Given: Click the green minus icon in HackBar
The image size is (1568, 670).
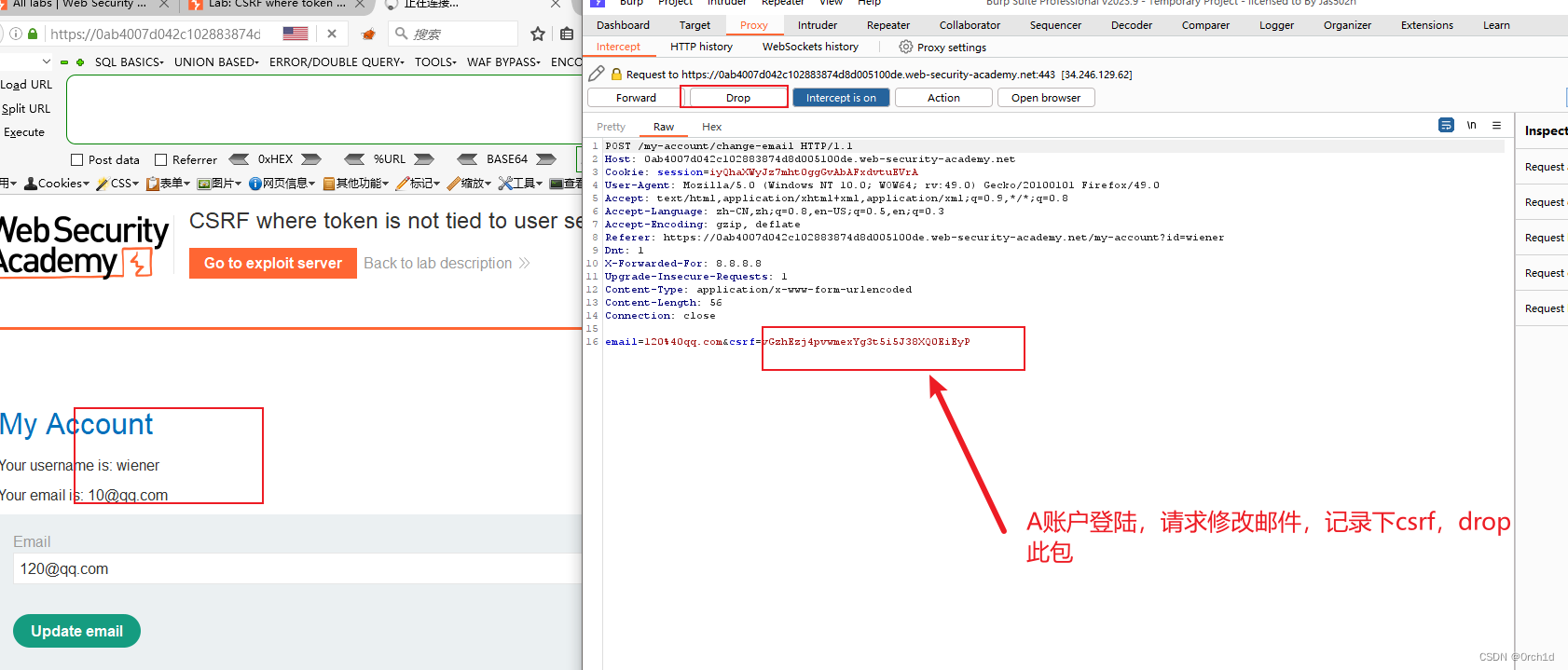Looking at the screenshot, I should [x=64, y=62].
